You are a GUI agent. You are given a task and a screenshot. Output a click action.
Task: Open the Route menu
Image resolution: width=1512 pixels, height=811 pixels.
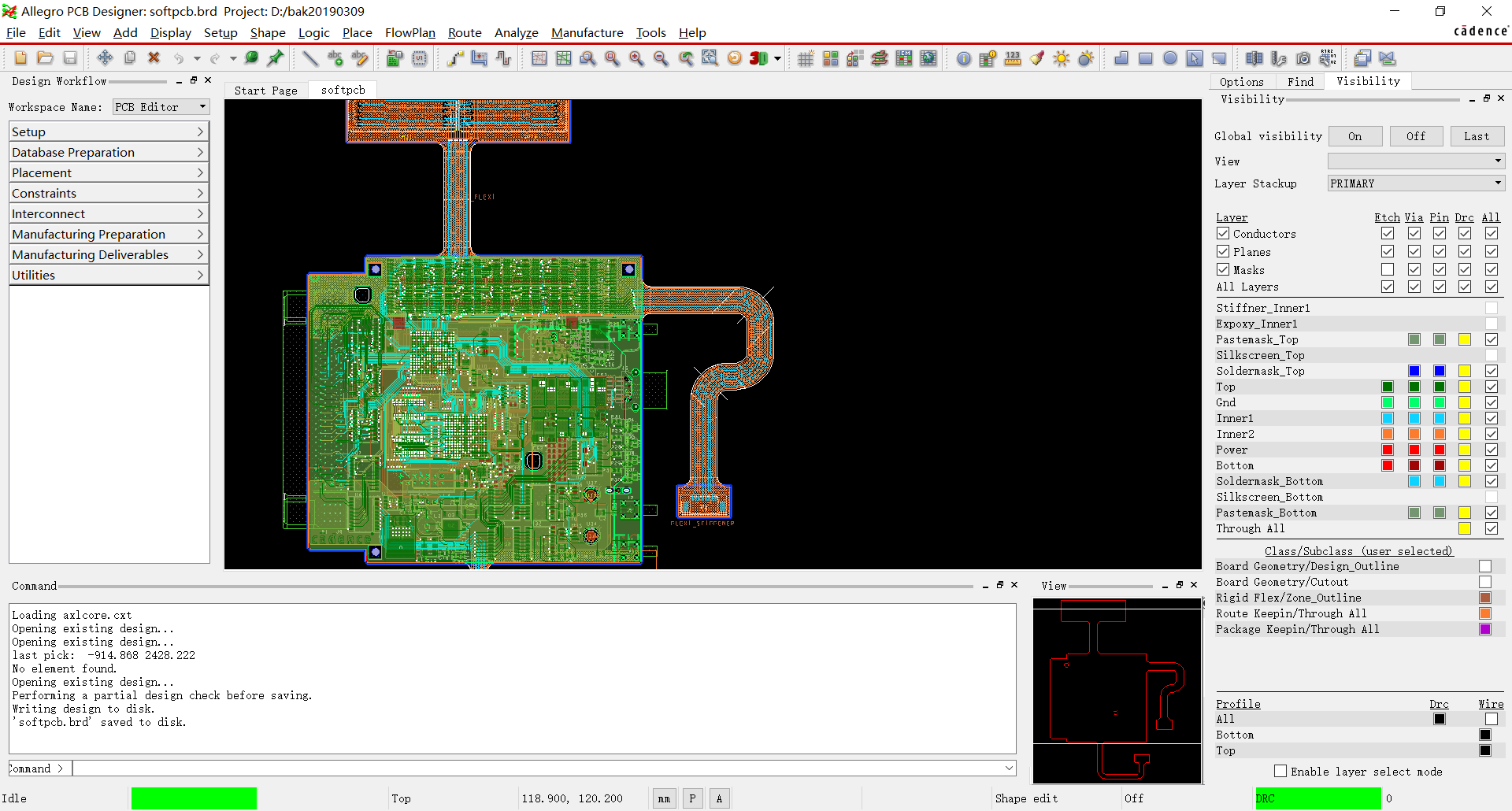465,32
